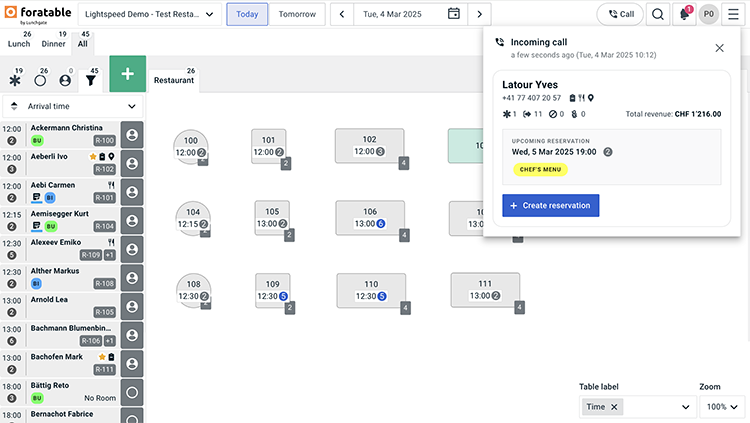Click the calendar date picker icon
Image resolution: width=750 pixels, height=423 pixels.
tap(454, 14)
